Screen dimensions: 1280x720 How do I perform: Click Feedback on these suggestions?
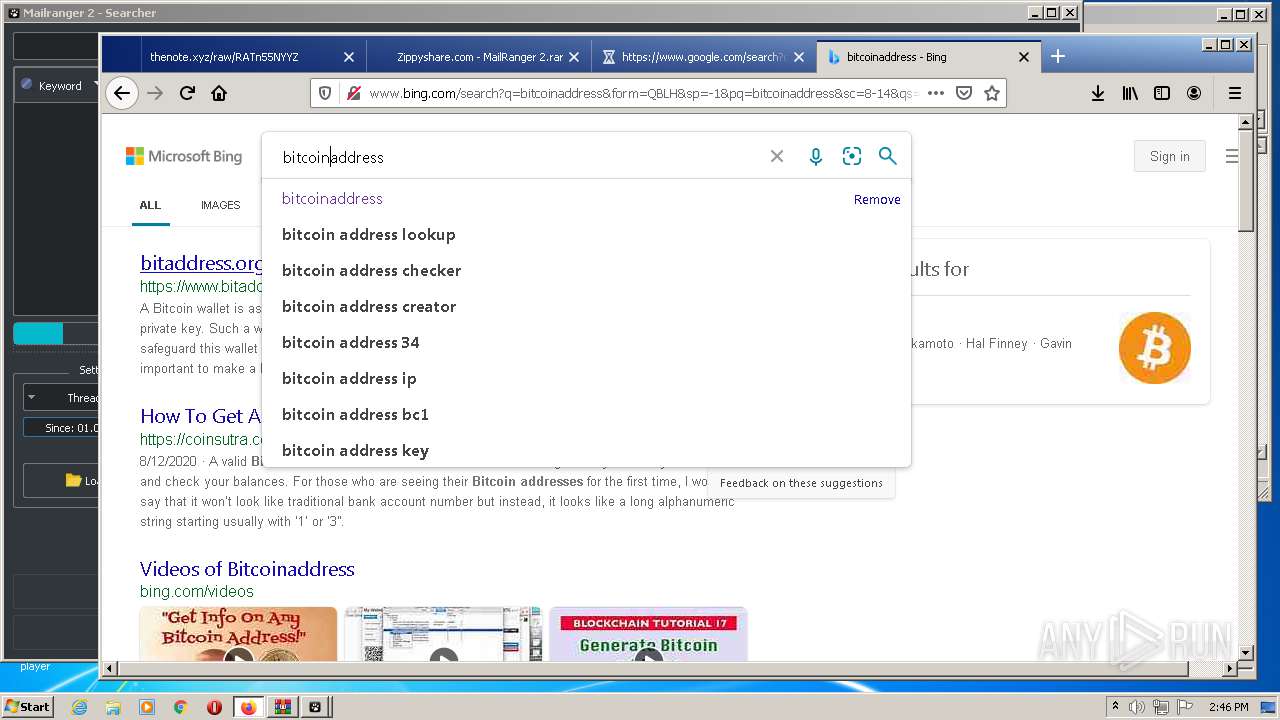(x=801, y=483)
